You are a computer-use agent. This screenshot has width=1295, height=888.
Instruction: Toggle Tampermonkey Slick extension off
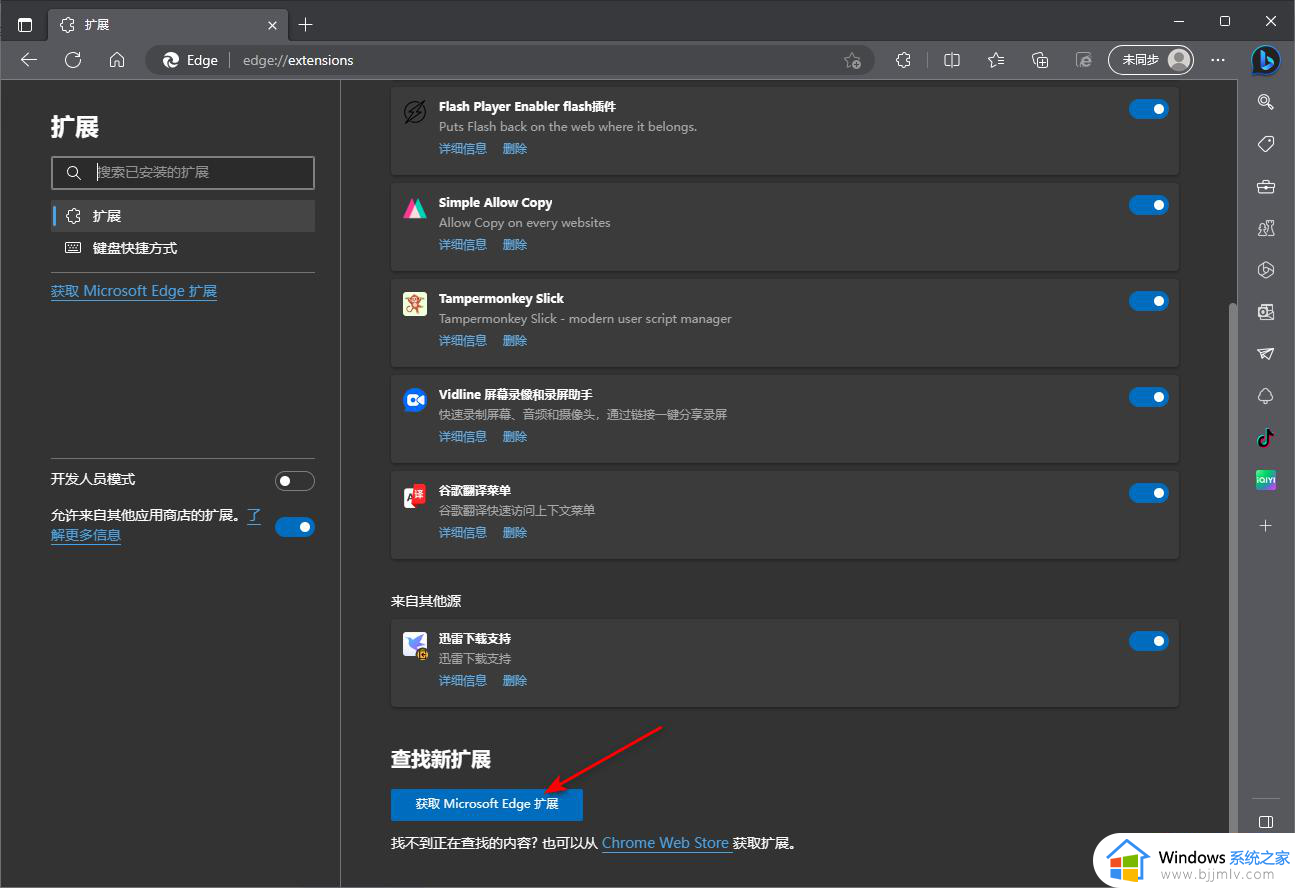1149,301
